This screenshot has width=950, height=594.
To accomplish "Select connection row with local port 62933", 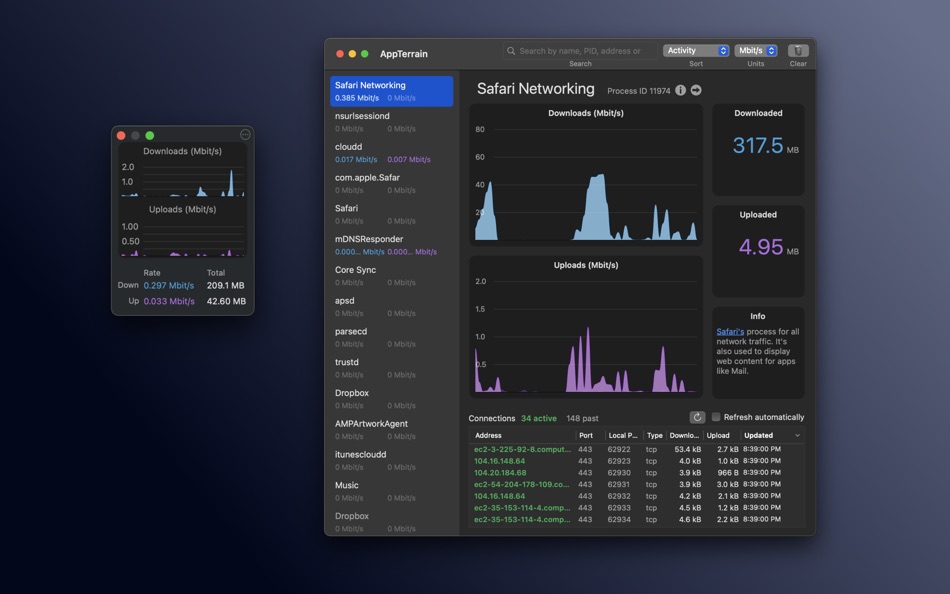I will (636, 507).
